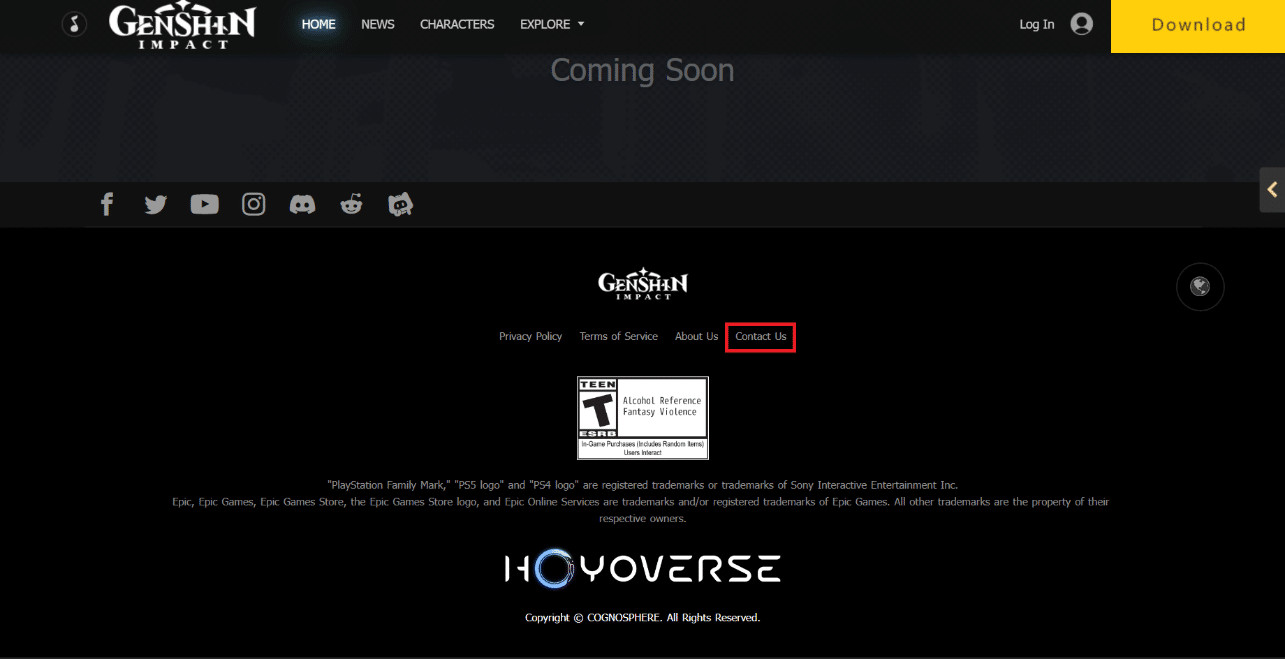Viewport: 1285px width, 659px height.
Task: Go to the NEWS menu item
Action: tap(378, 24)
